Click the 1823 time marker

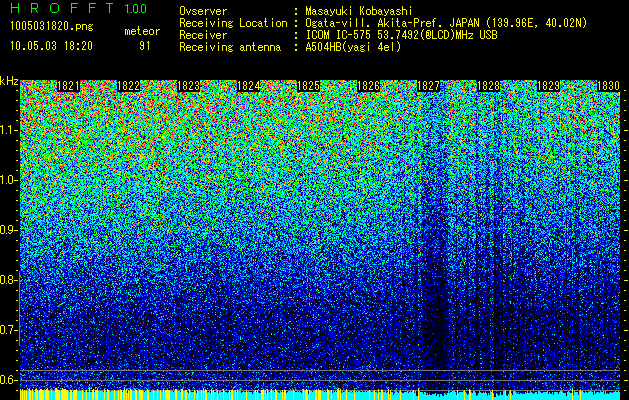(189, 86)
